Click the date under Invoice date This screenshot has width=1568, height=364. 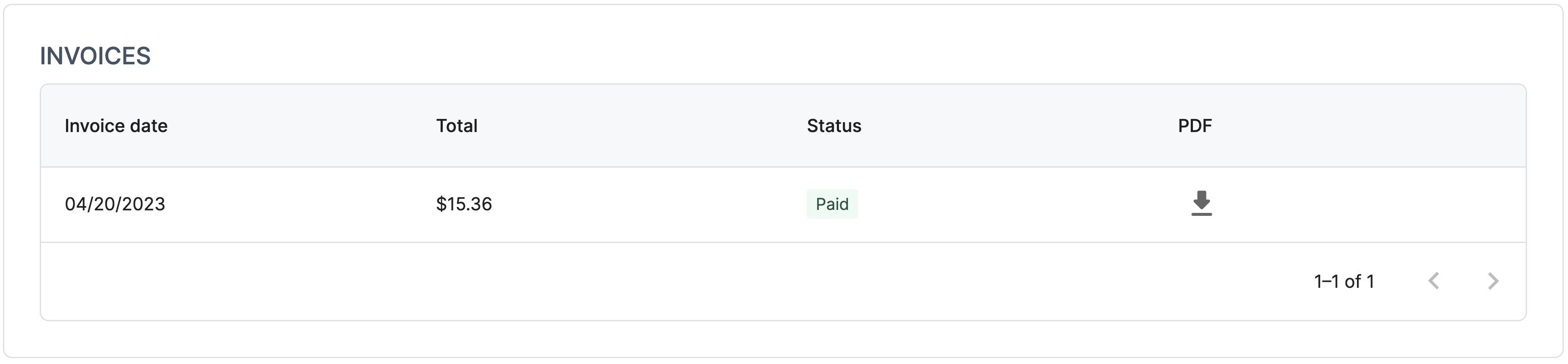pyautogui.click(x=115, y=204)
